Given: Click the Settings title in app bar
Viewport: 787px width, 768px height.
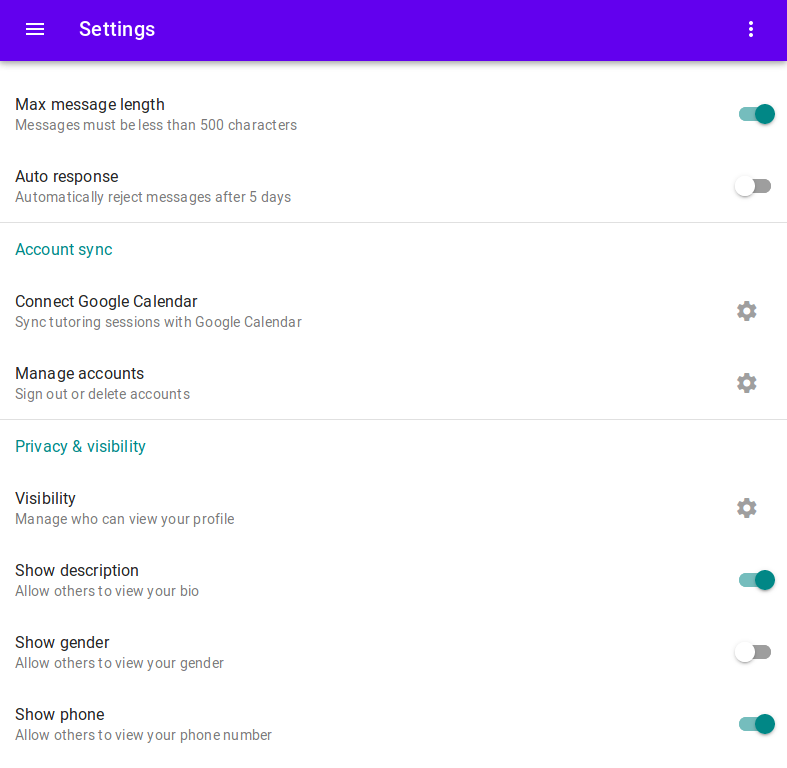Looking at the screenshot, I should tap(117, 29).
